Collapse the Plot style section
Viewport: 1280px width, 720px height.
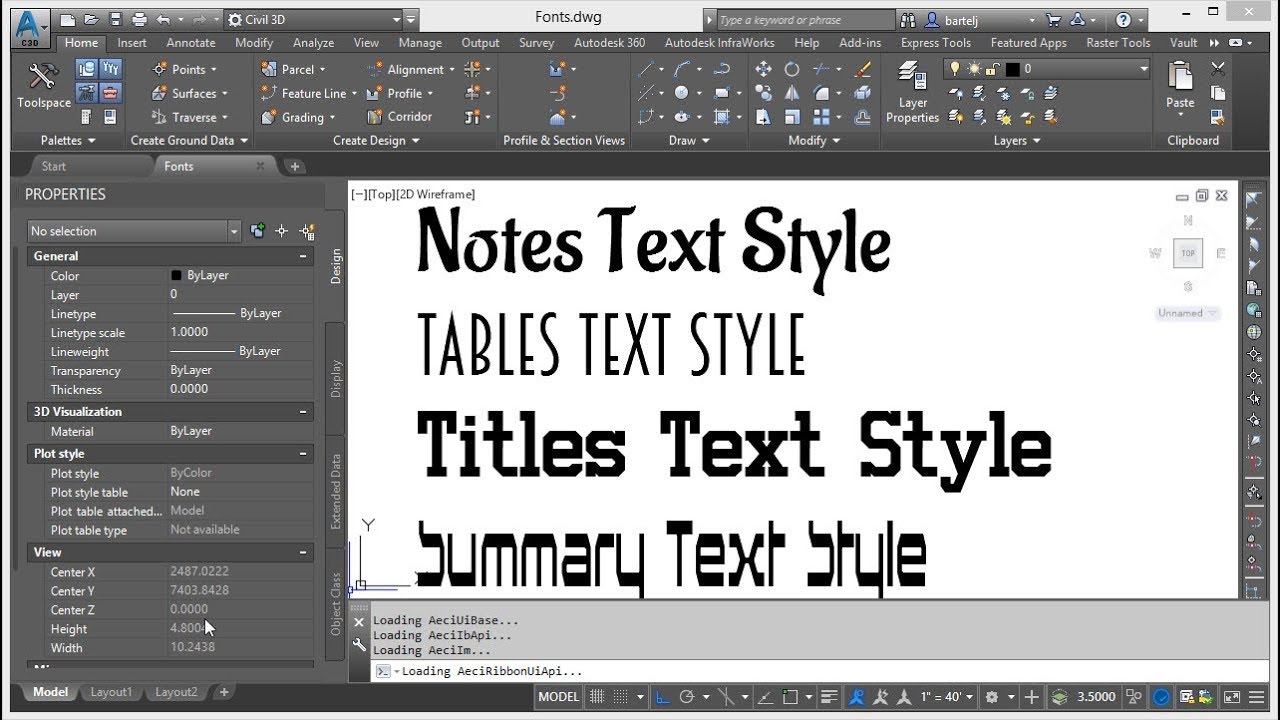[303, 454]
